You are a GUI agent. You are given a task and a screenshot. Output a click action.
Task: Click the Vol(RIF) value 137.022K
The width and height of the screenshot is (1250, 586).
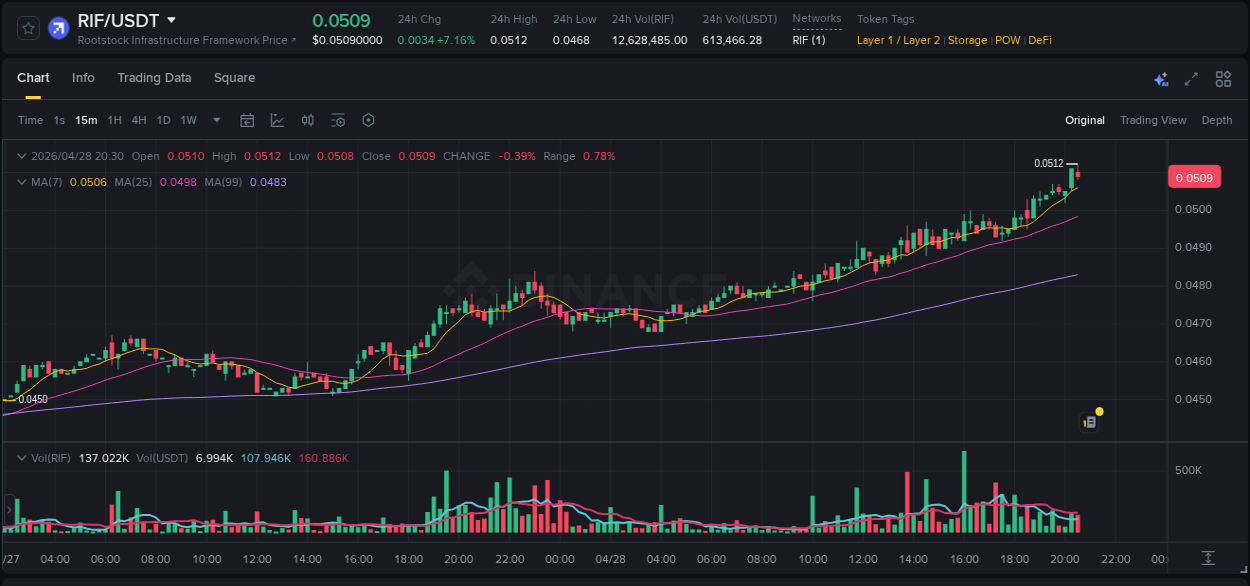104,458
